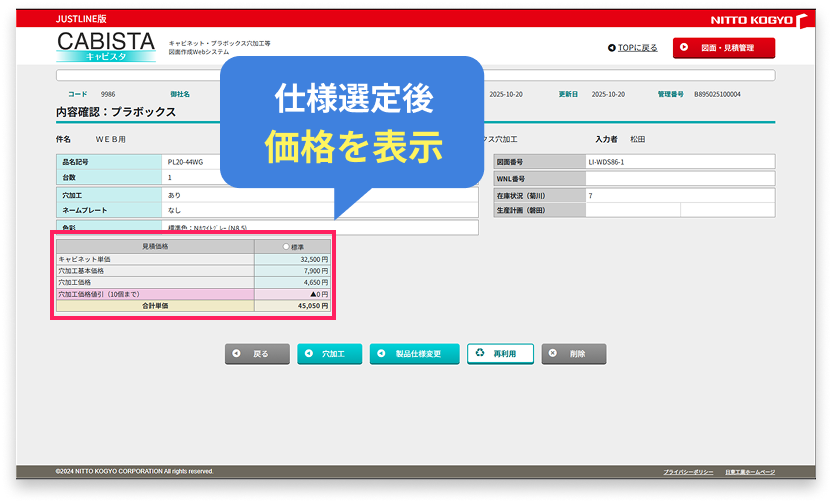This screenshot has width=832, height=504.
Task: Click the arrow icon on 図面・見積管理
Action: coord(684,47)
